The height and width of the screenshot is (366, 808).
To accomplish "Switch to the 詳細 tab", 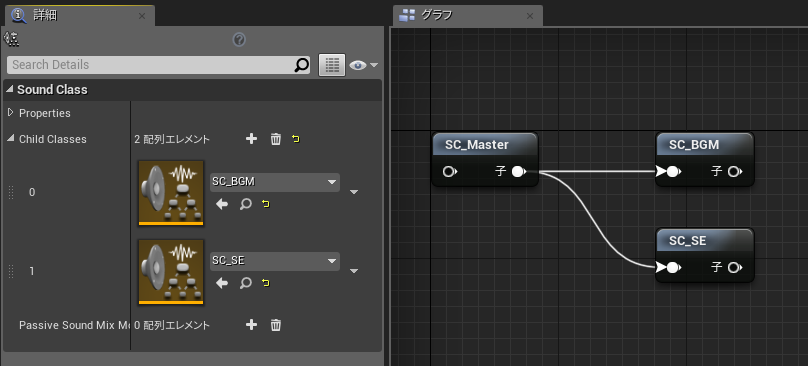I will click(79, 16).
